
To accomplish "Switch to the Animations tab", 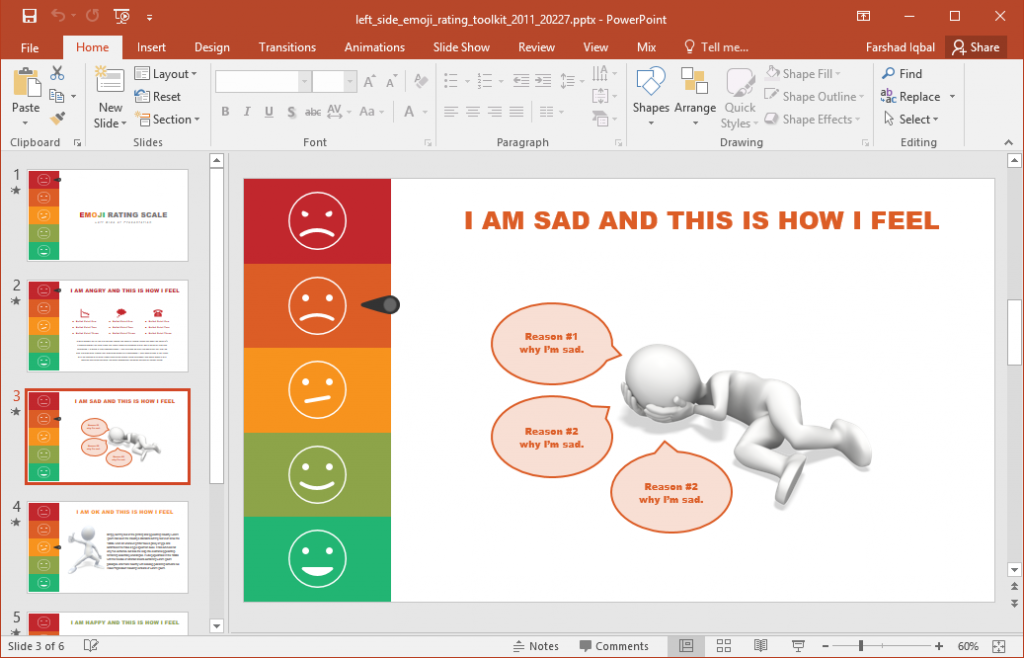I will (x=374, y=47).
